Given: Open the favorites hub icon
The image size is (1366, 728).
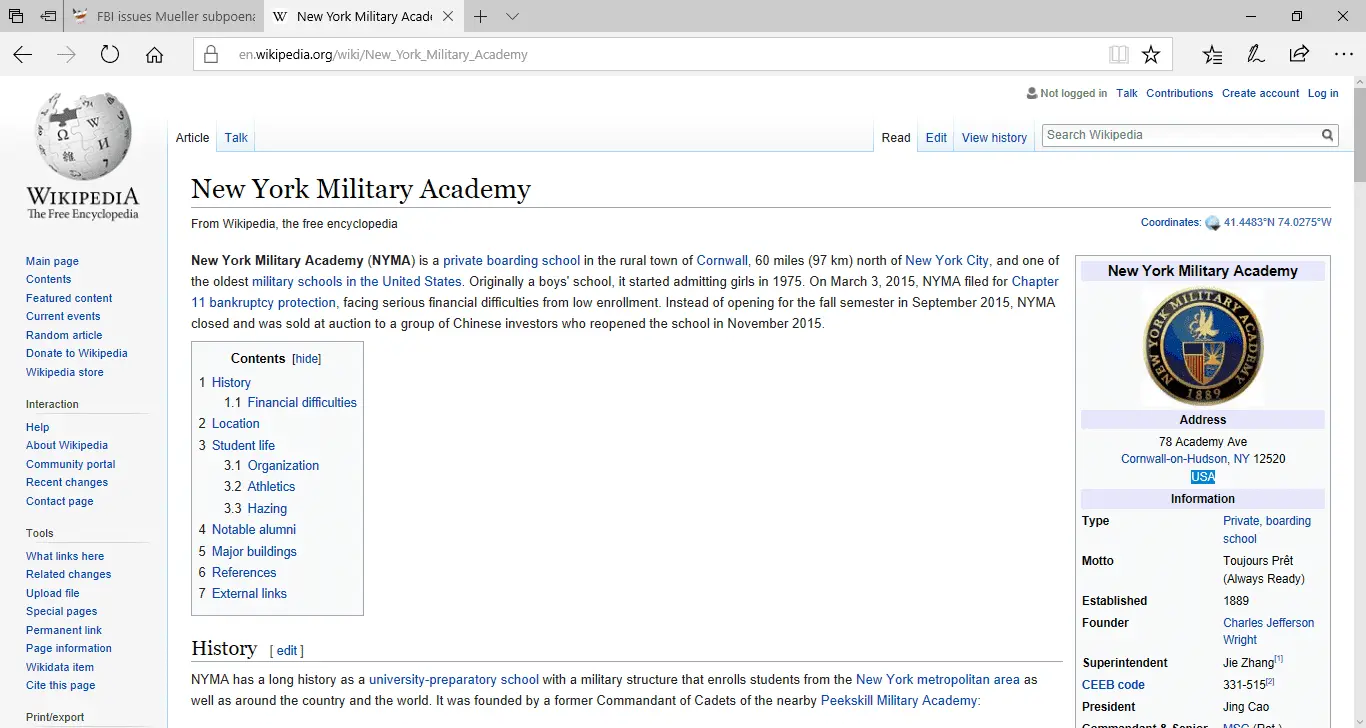Looking at the screenshot, I should [1212, 55].
